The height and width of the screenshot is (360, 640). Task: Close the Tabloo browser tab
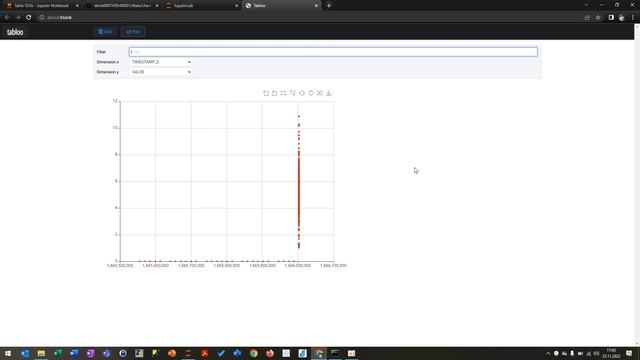tap(316, 6)
